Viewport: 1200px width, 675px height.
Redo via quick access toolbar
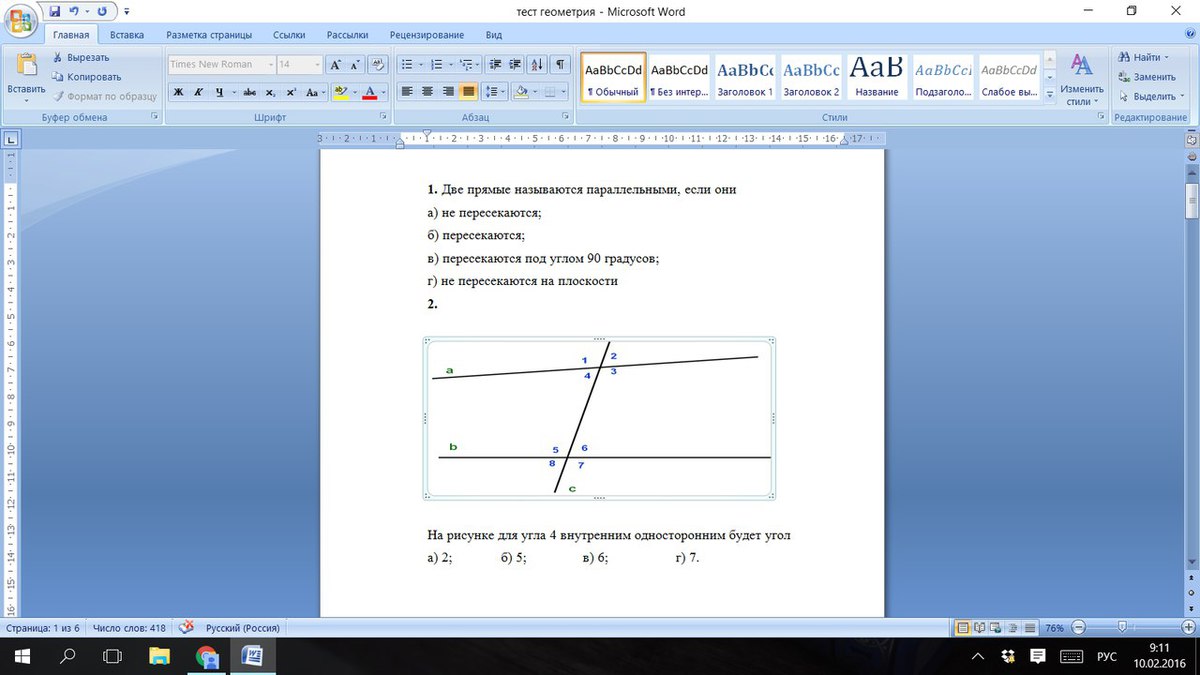point(101,11)
